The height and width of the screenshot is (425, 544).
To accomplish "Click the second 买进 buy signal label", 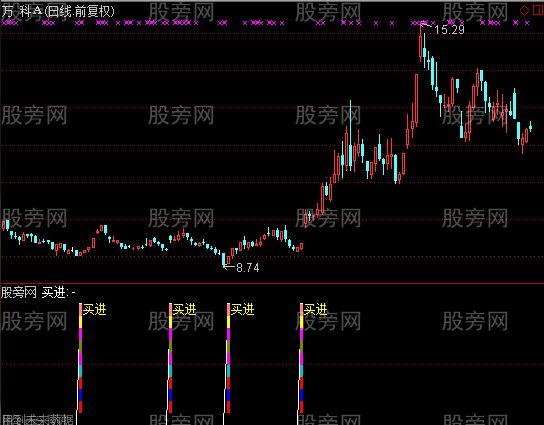I will point(185,309).
